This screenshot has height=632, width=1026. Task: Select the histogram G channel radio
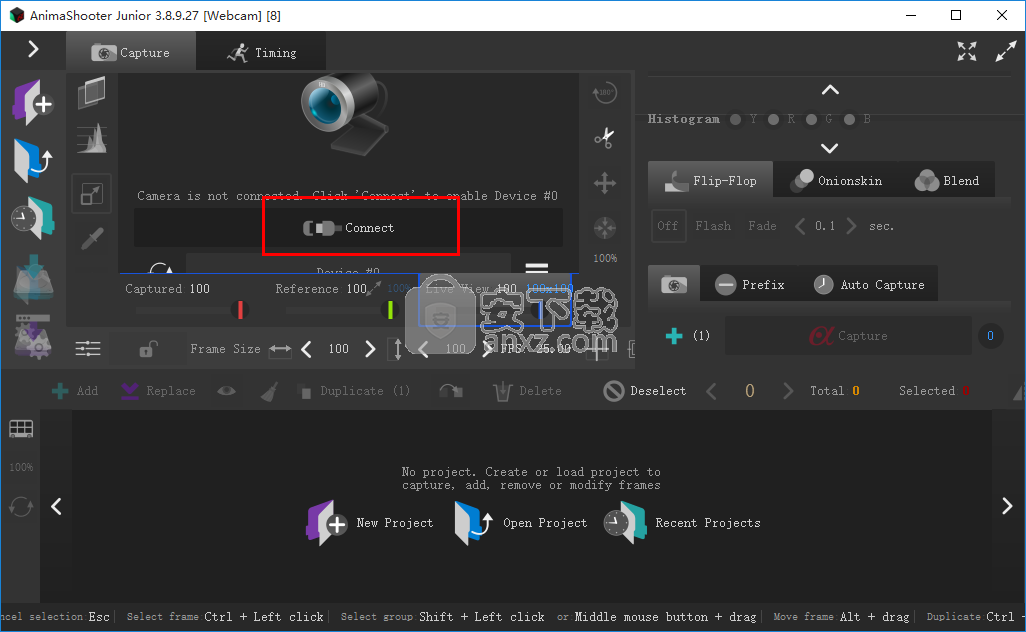(811, 119)
